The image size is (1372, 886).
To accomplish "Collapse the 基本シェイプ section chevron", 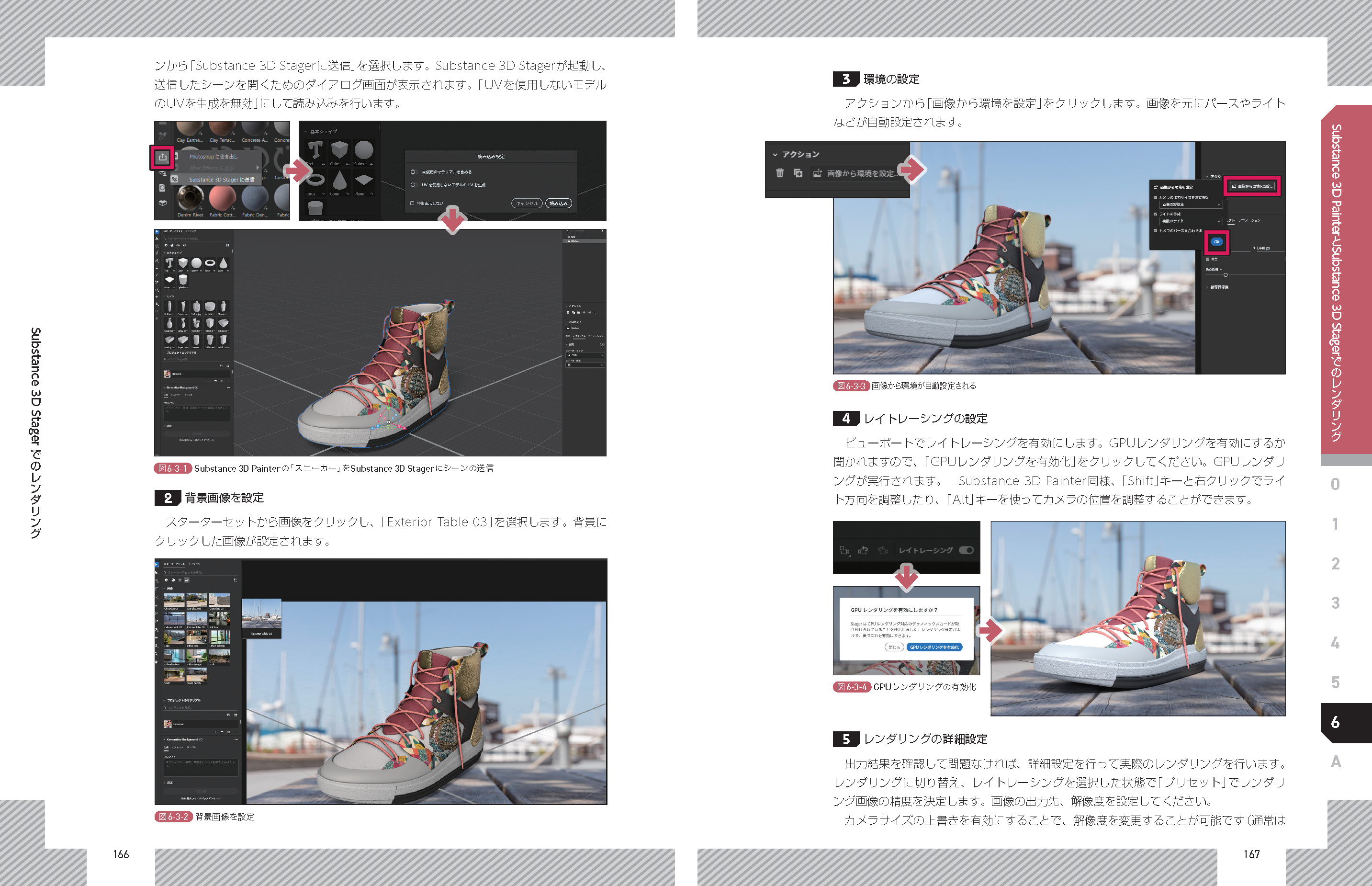I will coord(305,132).
